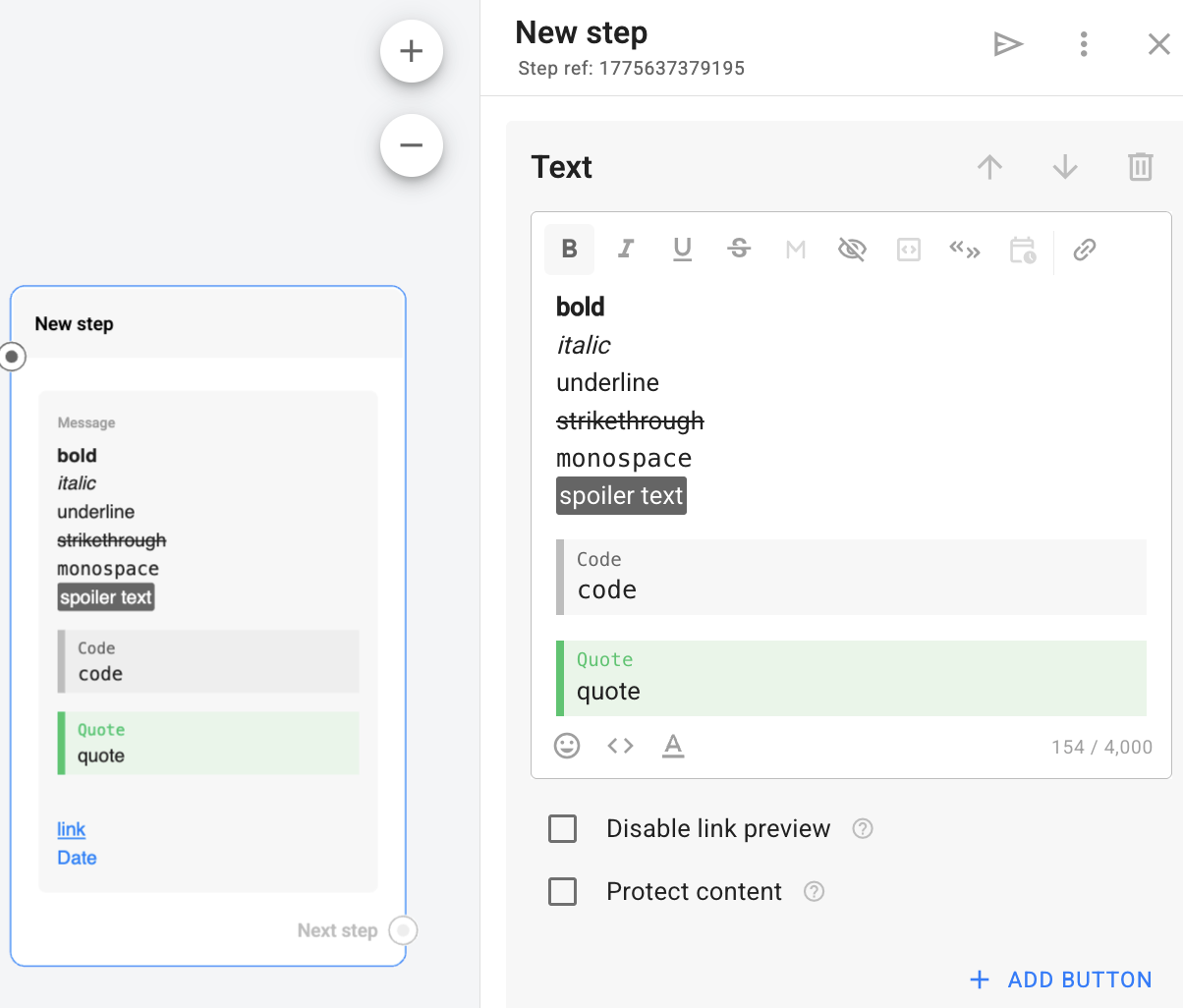Insert date/time formatting icon
Image resolution: width=1183 pixels, height=1008 pixels.
[1022, 250]
